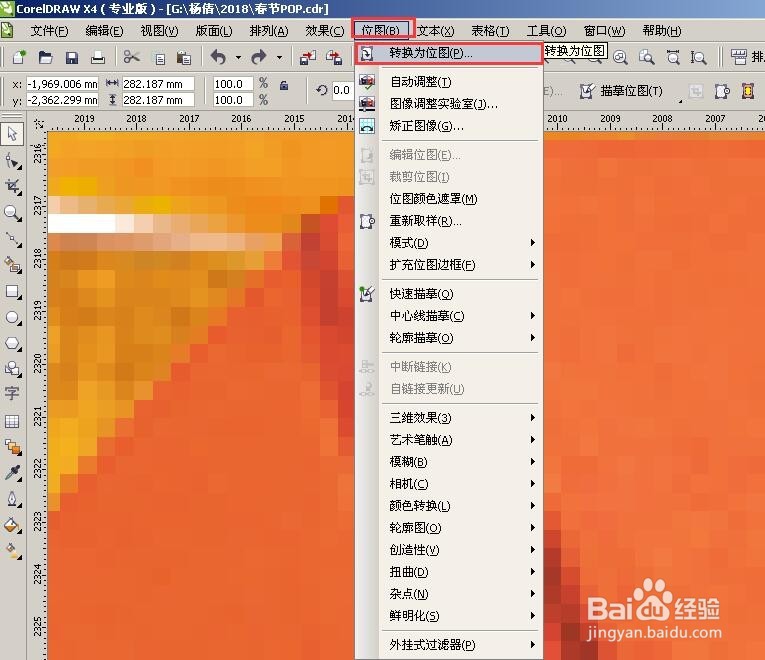Click the Import icon
Viewport: 765px width, 660px height.
(x=308, y=58)
